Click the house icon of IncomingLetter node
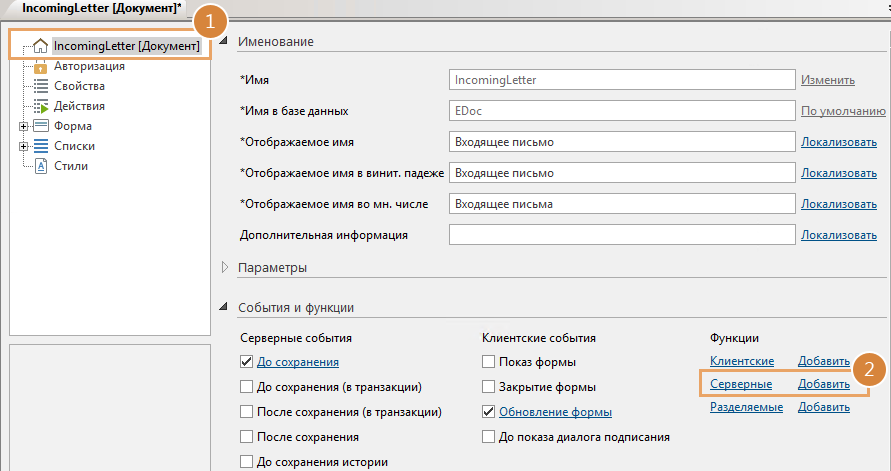This screenshot has height=471, width=891. tap(41, 46)
